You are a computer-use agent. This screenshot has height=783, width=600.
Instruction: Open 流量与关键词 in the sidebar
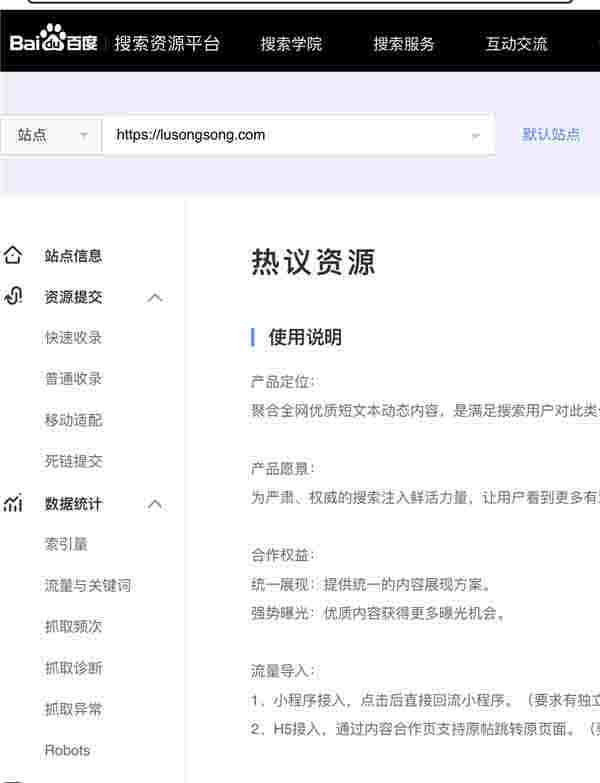(x=88, y=585)
